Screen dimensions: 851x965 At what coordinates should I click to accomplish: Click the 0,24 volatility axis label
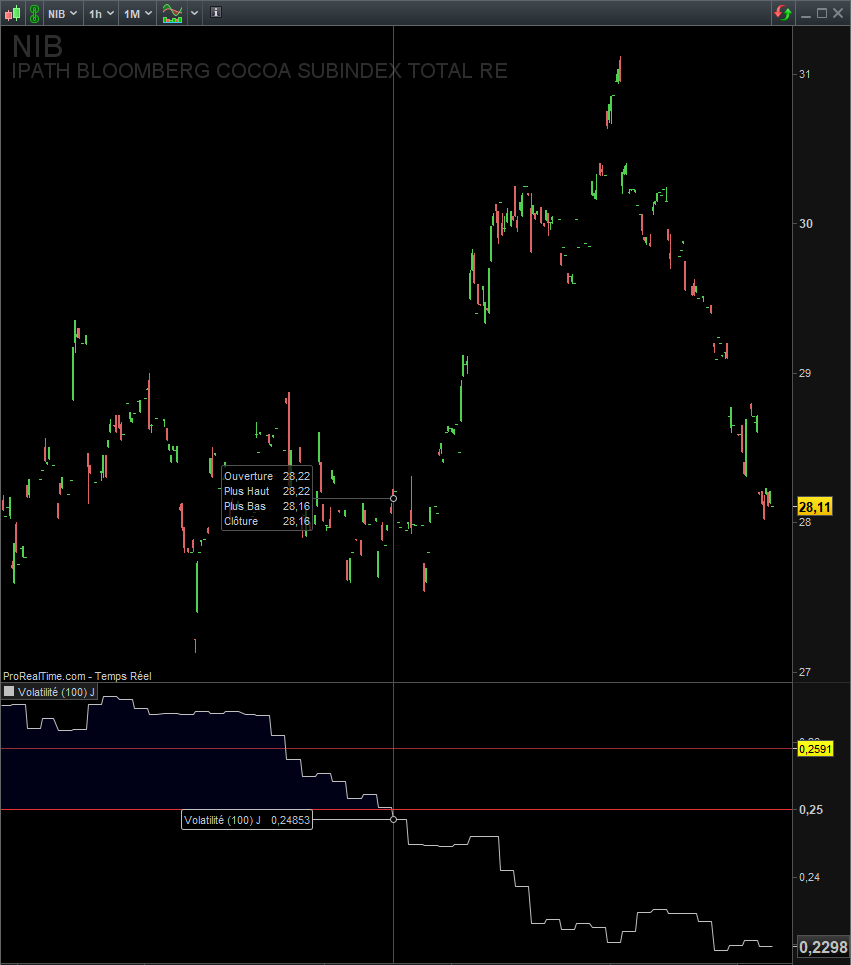point(809,877)
